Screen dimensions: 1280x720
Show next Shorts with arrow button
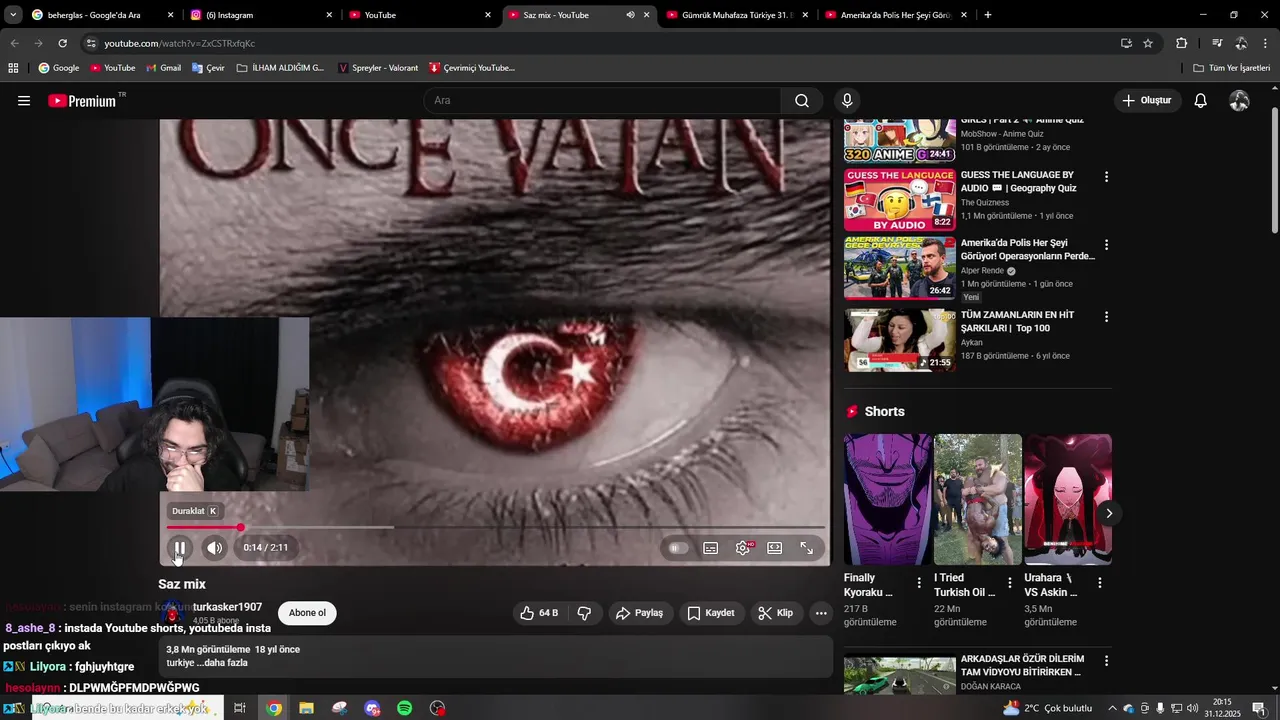click(x=1108, y=513)
